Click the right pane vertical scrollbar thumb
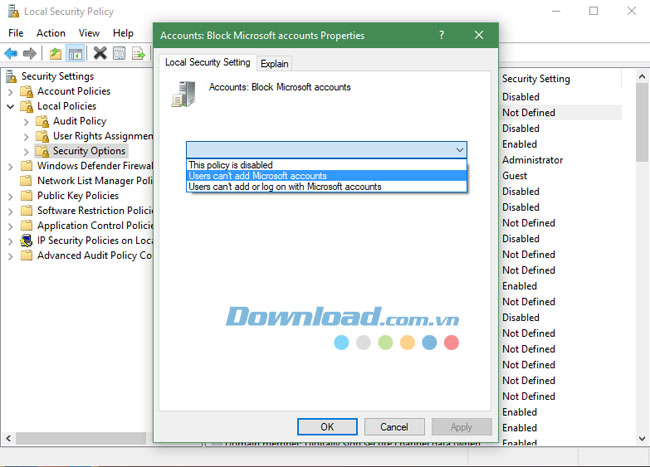 [x=642, y=122]
